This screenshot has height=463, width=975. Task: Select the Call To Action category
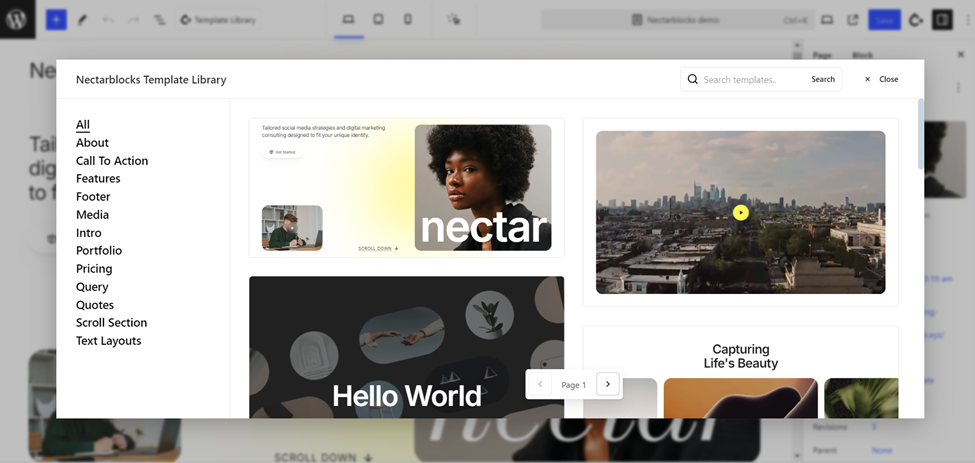pos(112,160)
